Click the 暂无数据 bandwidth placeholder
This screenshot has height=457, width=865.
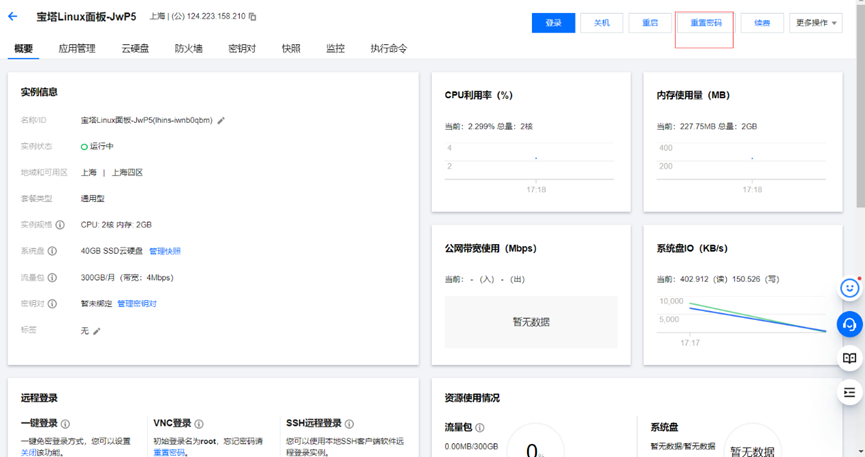pyautogui.click(x=531, y=322)
